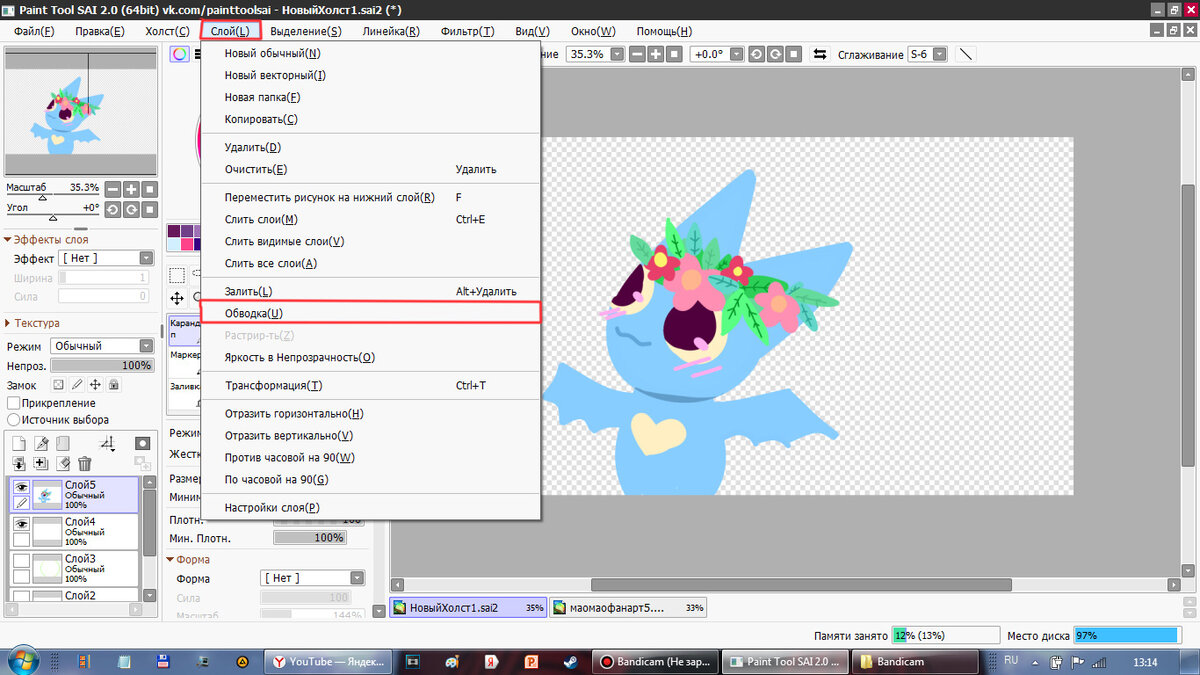
Task: Collapse the Форма section header
Action: pyautogui.click(x=188, y=560)
